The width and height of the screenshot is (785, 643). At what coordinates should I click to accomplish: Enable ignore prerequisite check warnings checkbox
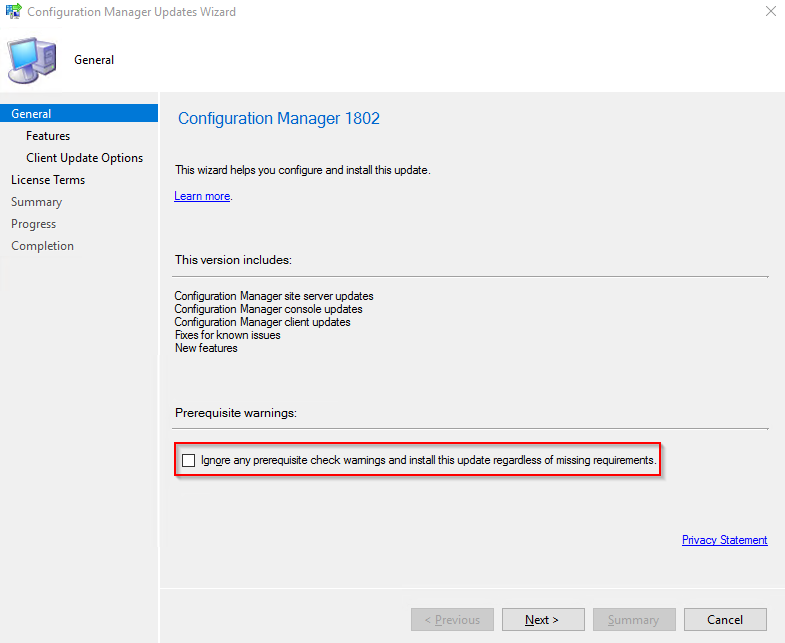click(188, 460)
